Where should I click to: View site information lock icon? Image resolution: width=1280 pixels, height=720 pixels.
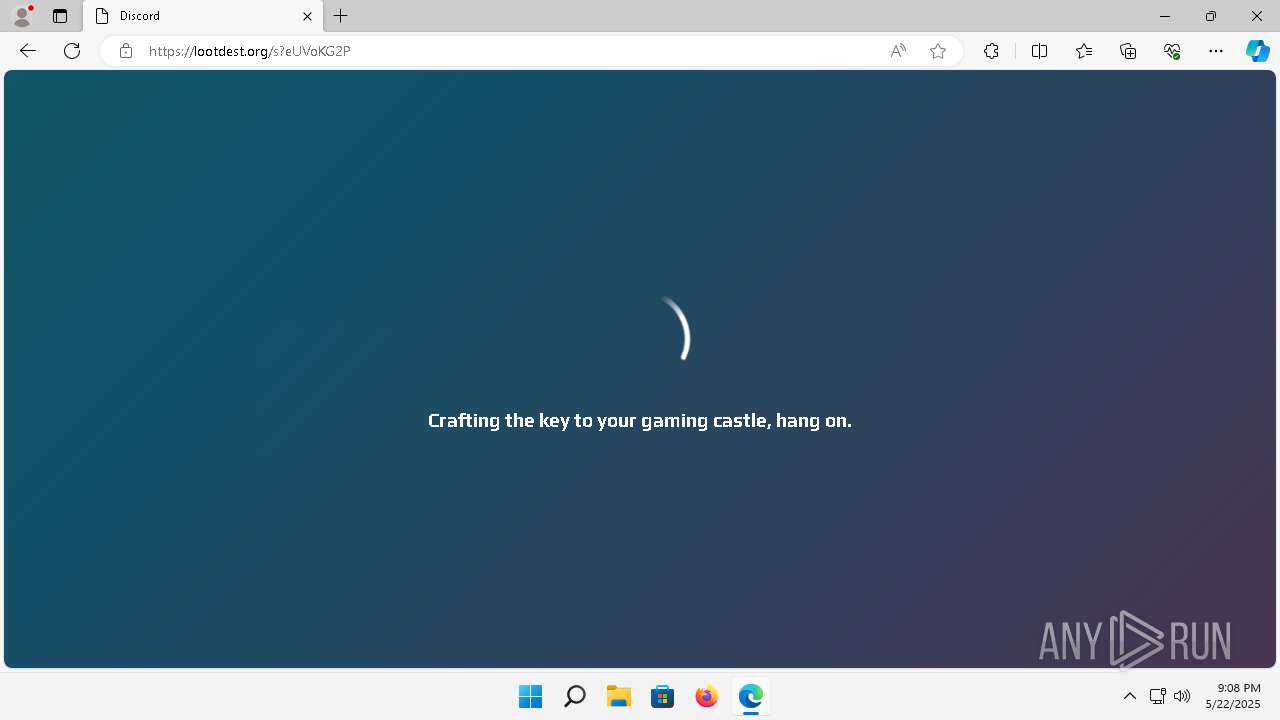(126, 51)
